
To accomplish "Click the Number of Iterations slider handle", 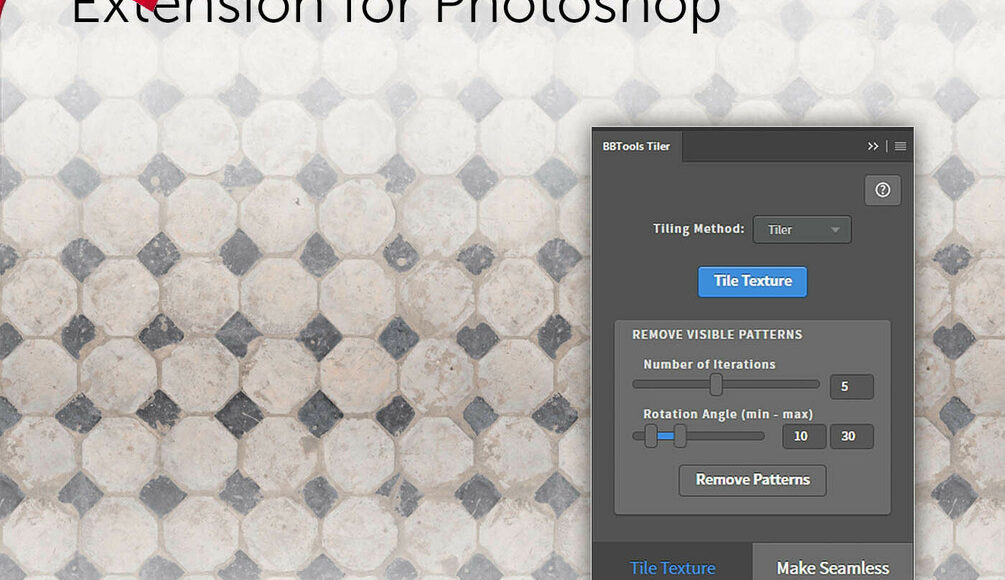I will click(x=716, y=385).
